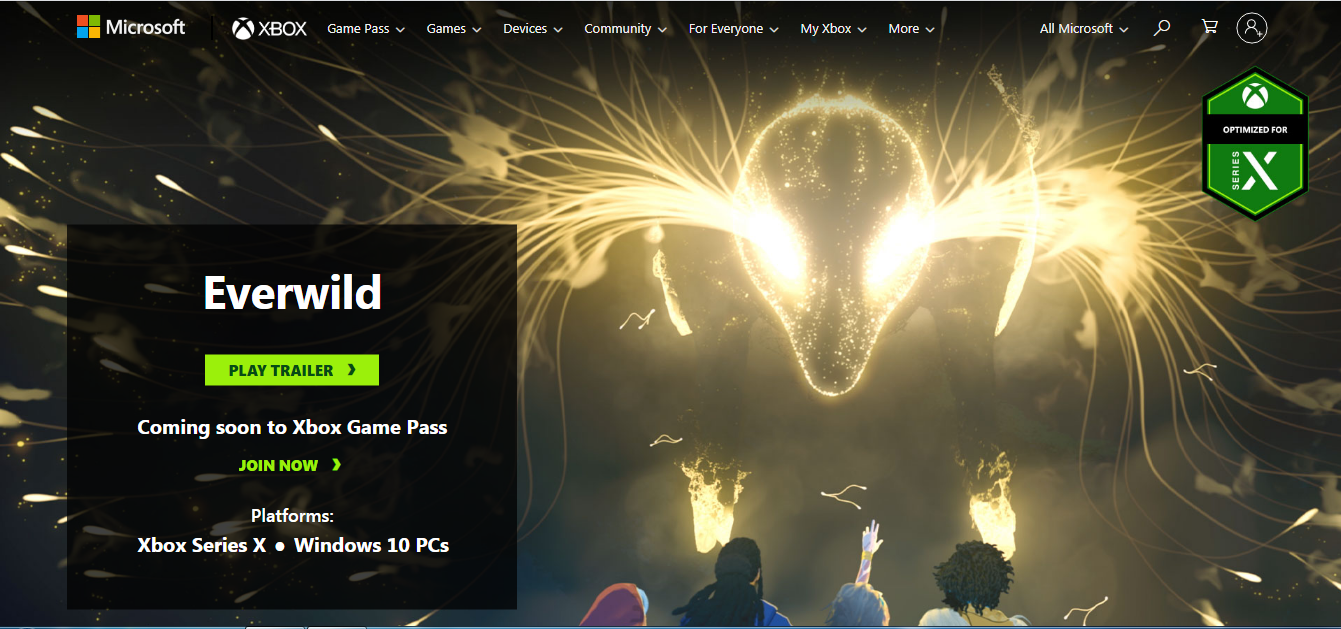Open the search magnifier icon
Viewport: 1341px width, 629px height.
(x=1161, y=28)
